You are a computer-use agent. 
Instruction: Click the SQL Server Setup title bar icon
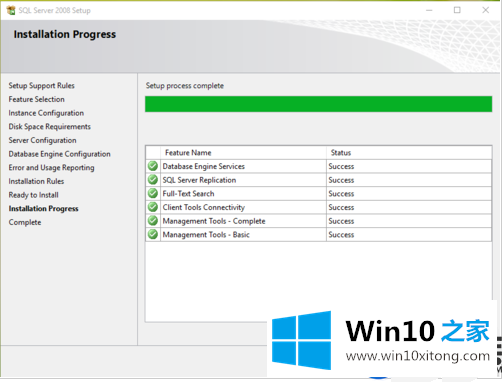pos(11,10)
